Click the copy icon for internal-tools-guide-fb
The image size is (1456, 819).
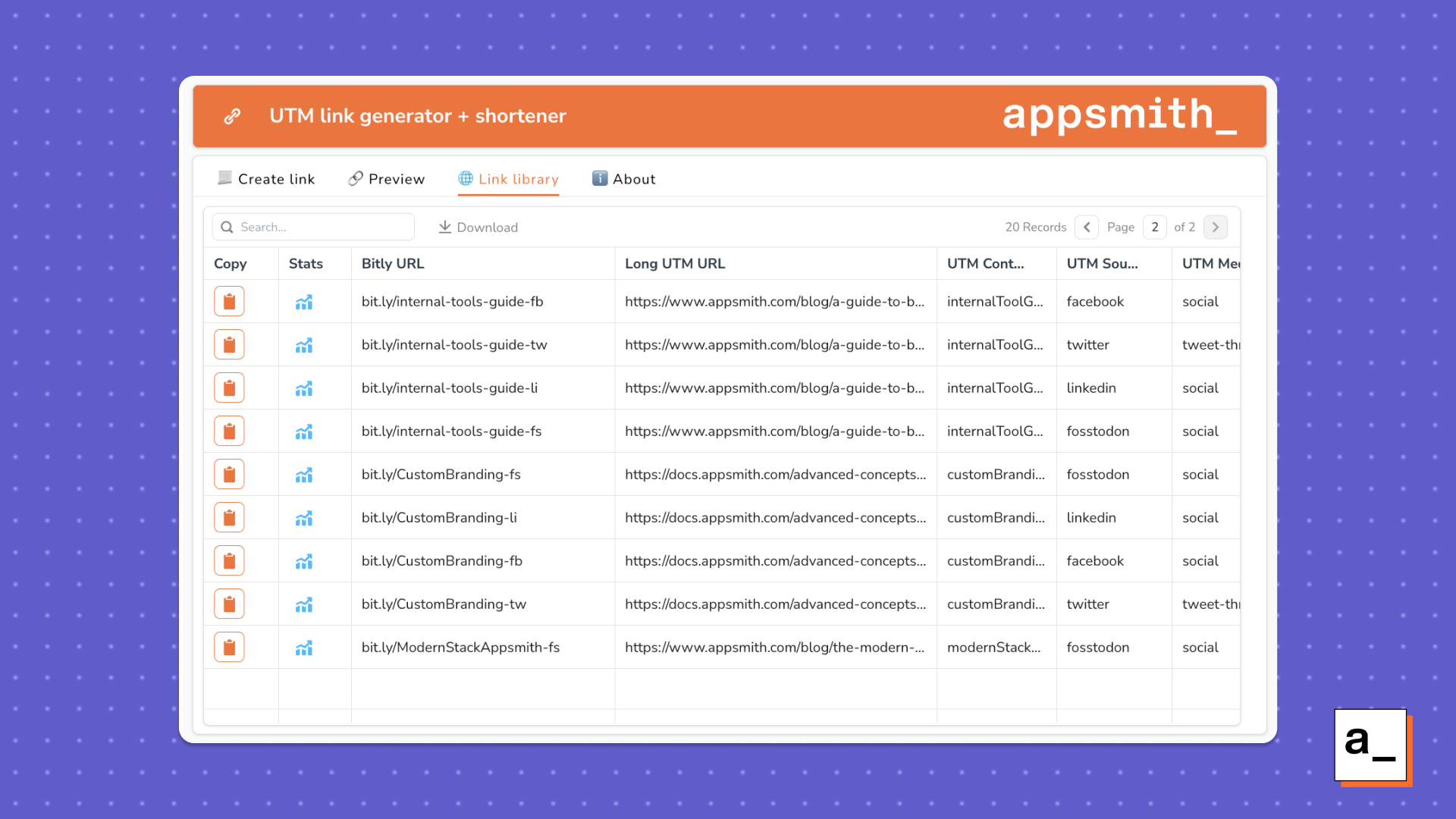229,301
